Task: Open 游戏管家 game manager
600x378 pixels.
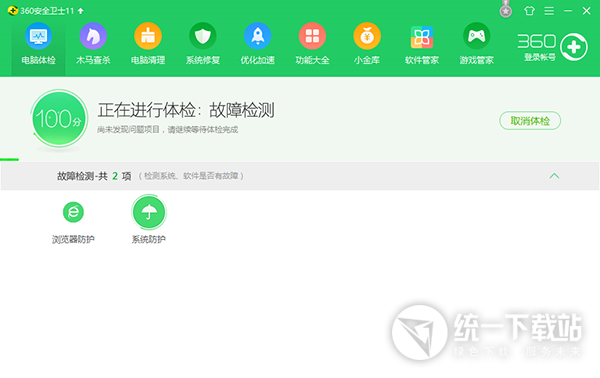Action: pyautogui.click(x=476, y=44)
